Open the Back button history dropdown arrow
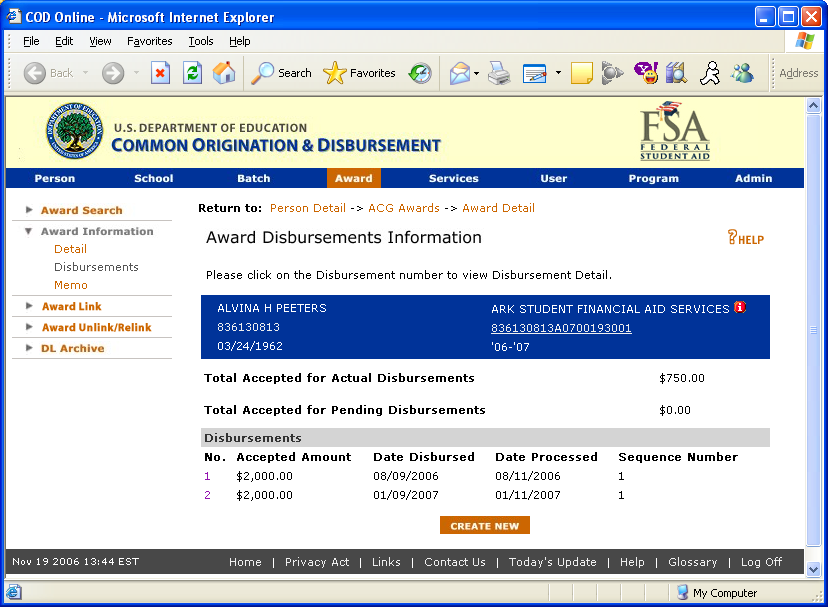This screenshot has height=607, width=828. pyautogui.click(x=86, y=73)
